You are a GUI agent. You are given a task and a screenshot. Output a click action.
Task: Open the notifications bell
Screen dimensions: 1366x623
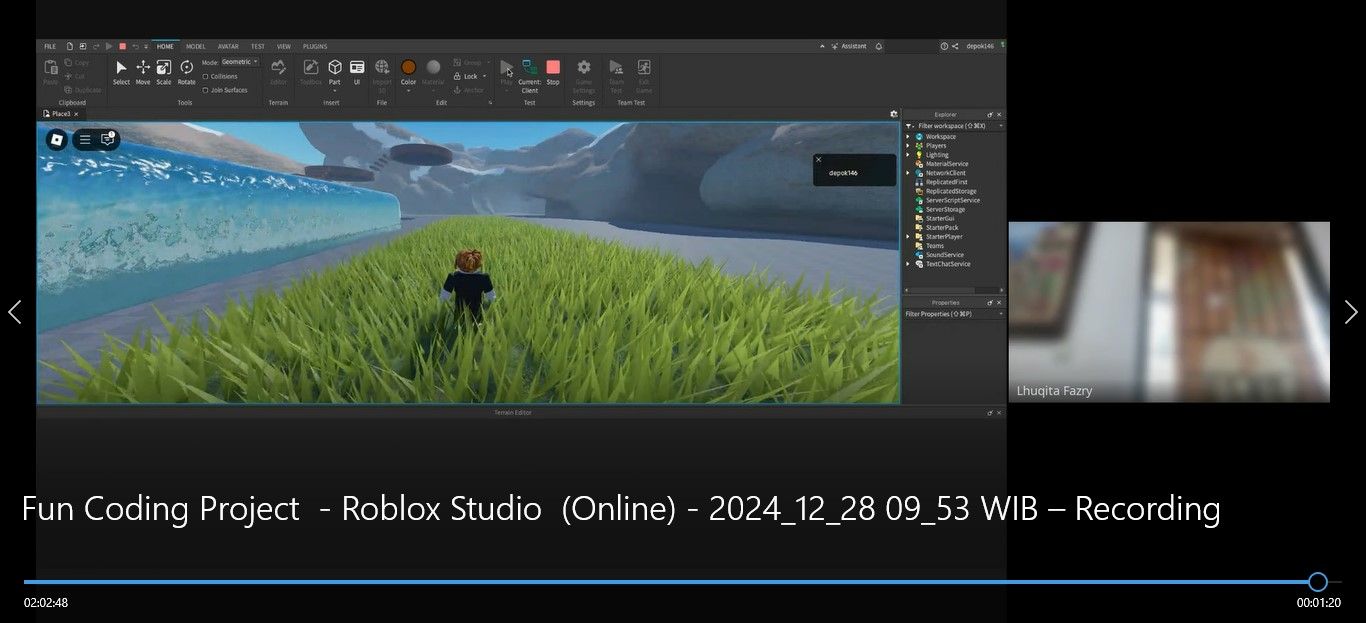click(879, 46)
